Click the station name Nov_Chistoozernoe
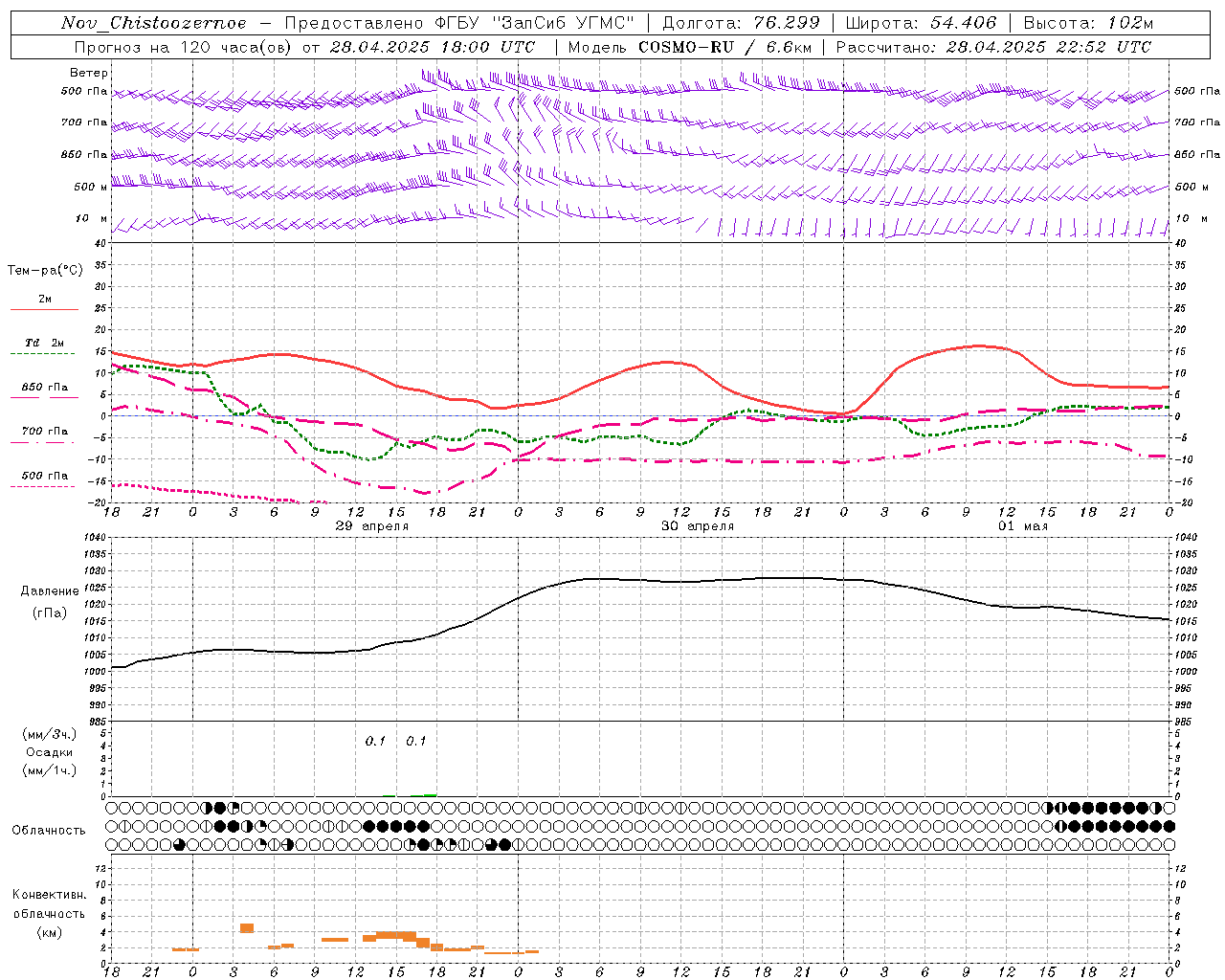Screen dimensions: 1225x980 (x=154, y=23)
